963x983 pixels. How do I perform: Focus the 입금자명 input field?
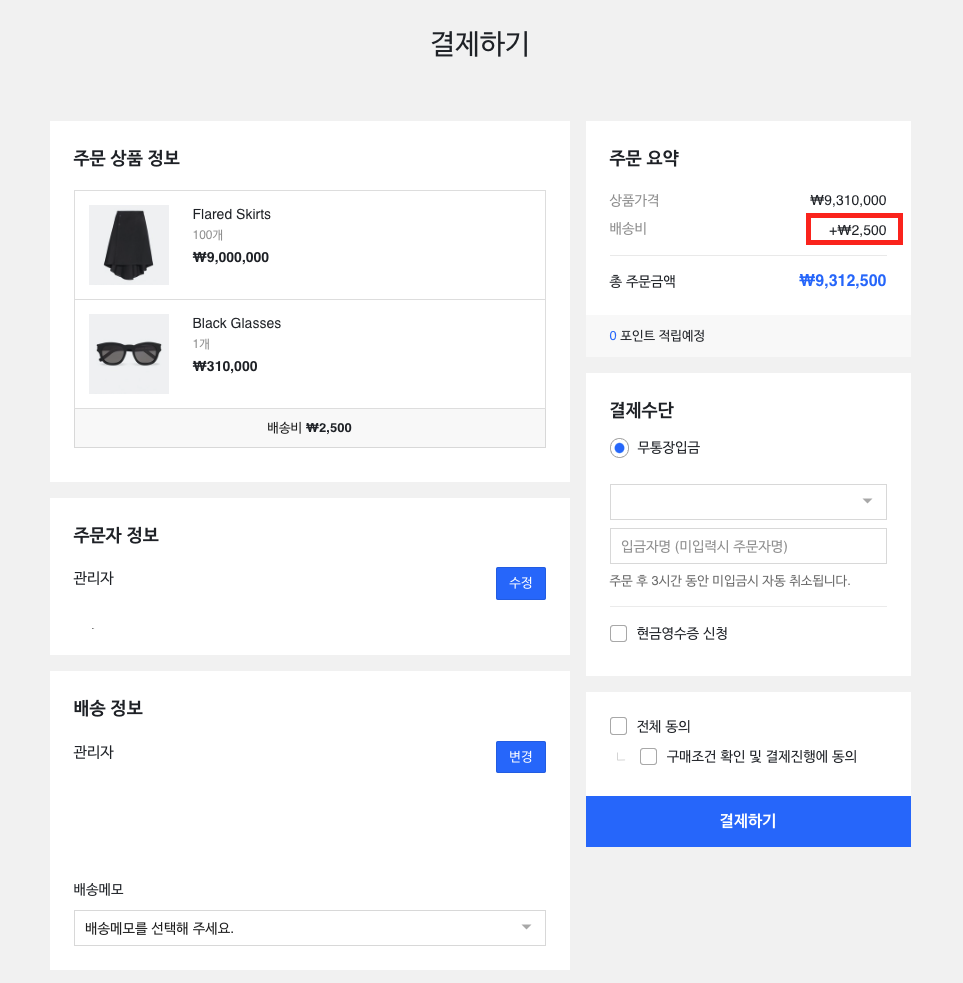pos(748,546)
